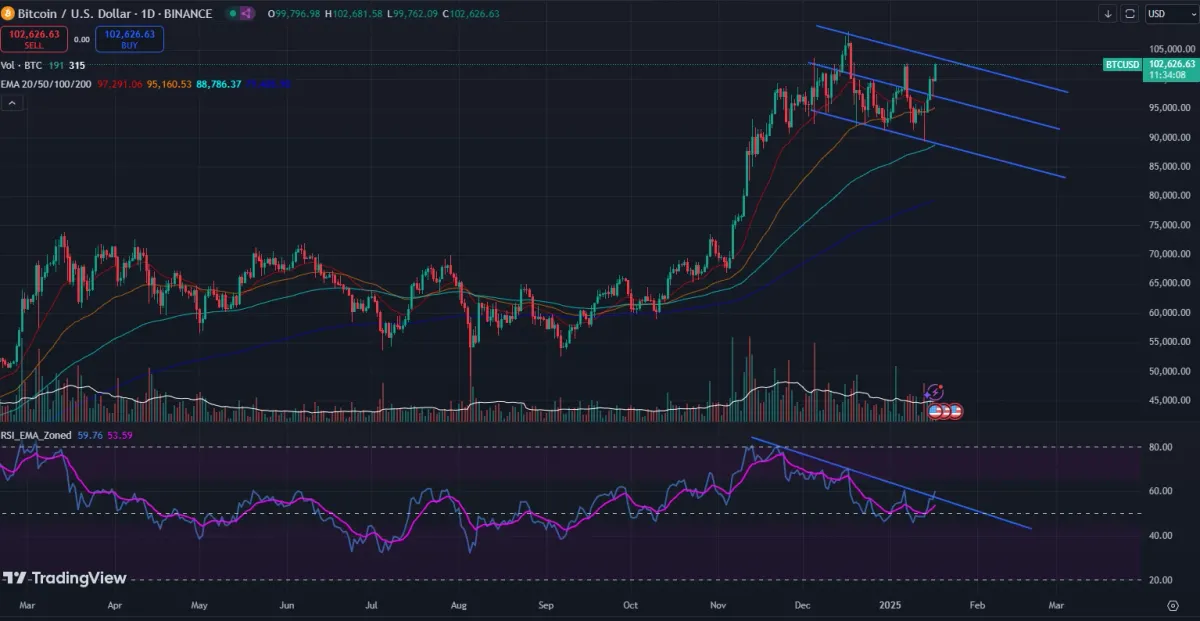1200x621 pixels.
Task: Click the 45,000.00 price axis label
Action: point(1169,400)
